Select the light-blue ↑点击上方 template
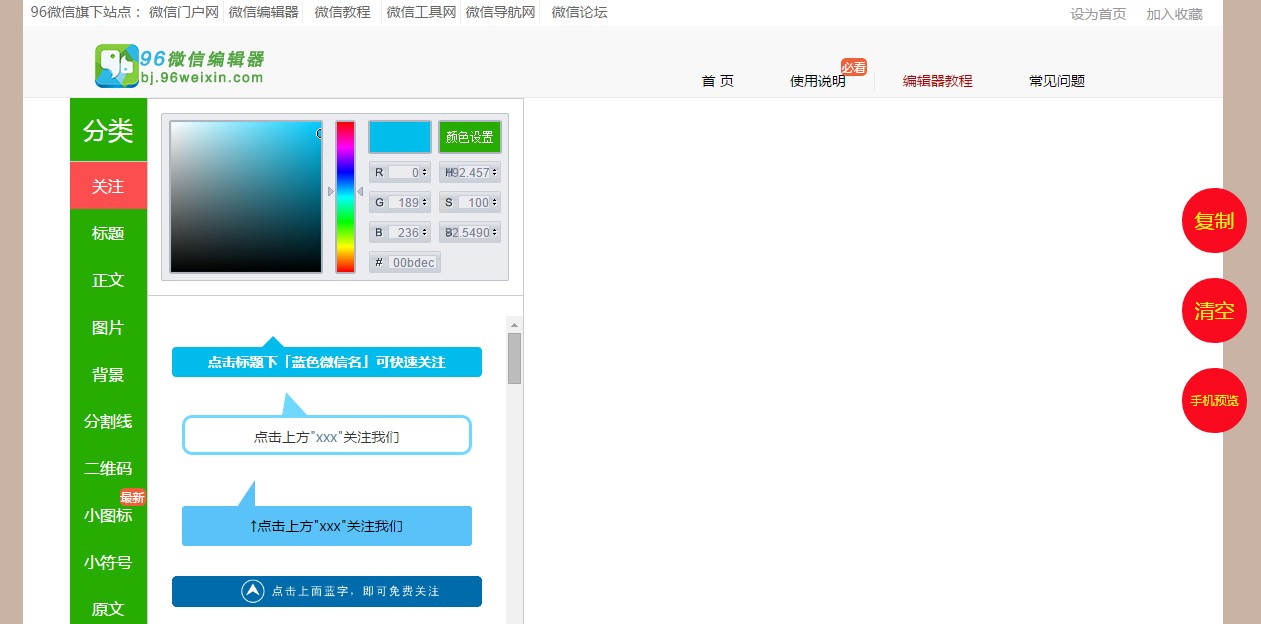Viewport: 1261px width, 624px height. (x=326, y=526)
